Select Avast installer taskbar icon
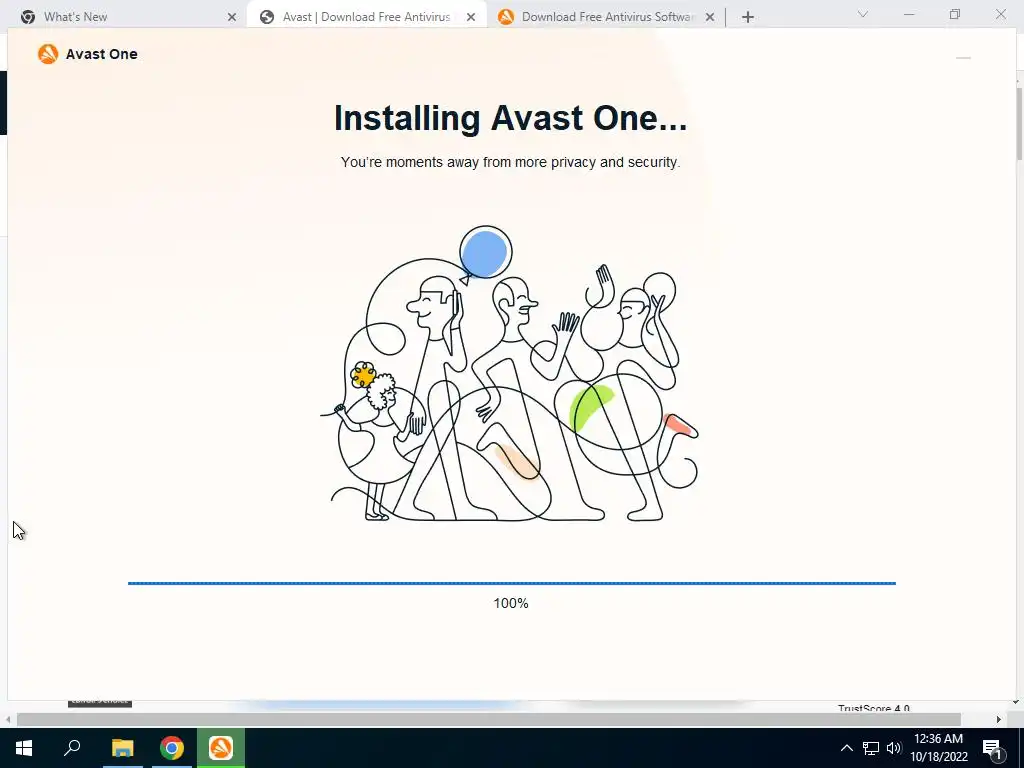 click(221, 748)
